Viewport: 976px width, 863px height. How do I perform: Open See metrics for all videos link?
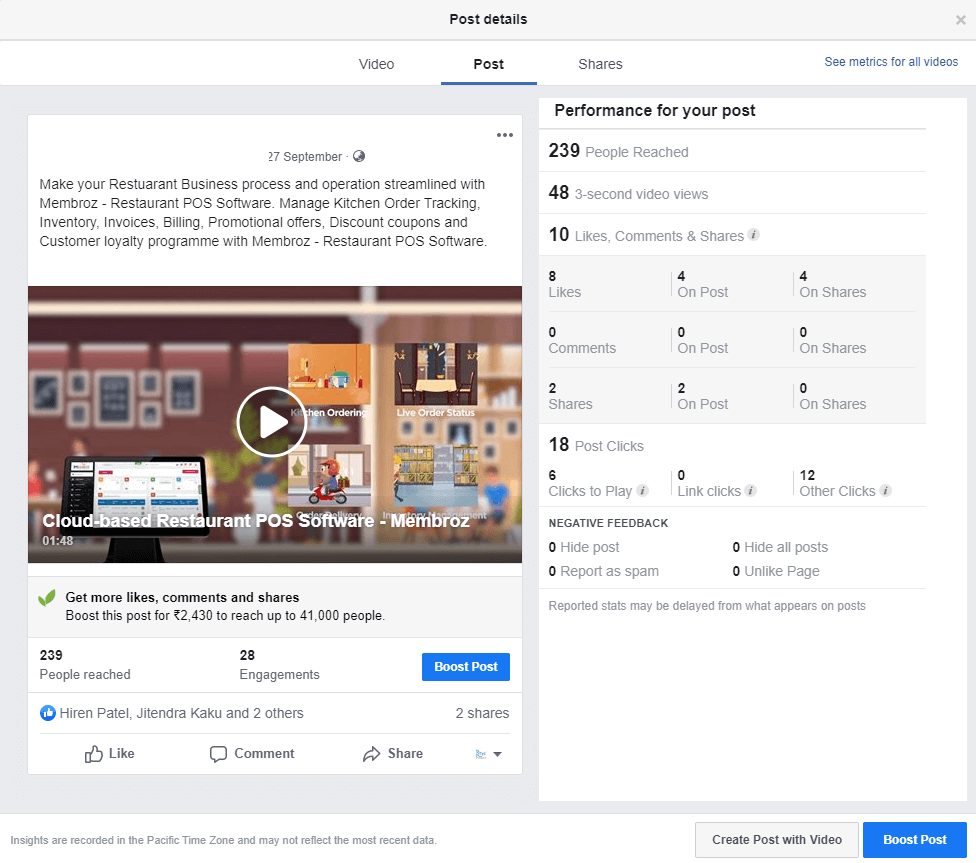891,62
